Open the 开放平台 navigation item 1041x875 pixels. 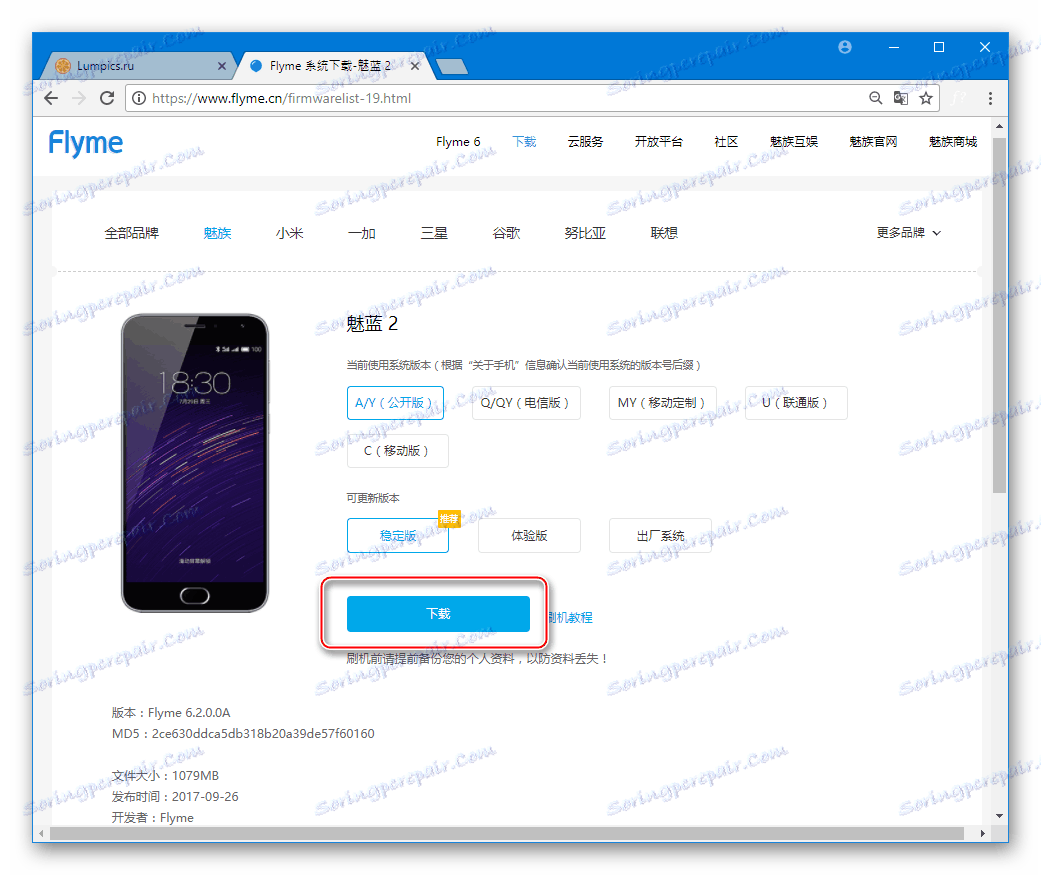click(658, 141)
